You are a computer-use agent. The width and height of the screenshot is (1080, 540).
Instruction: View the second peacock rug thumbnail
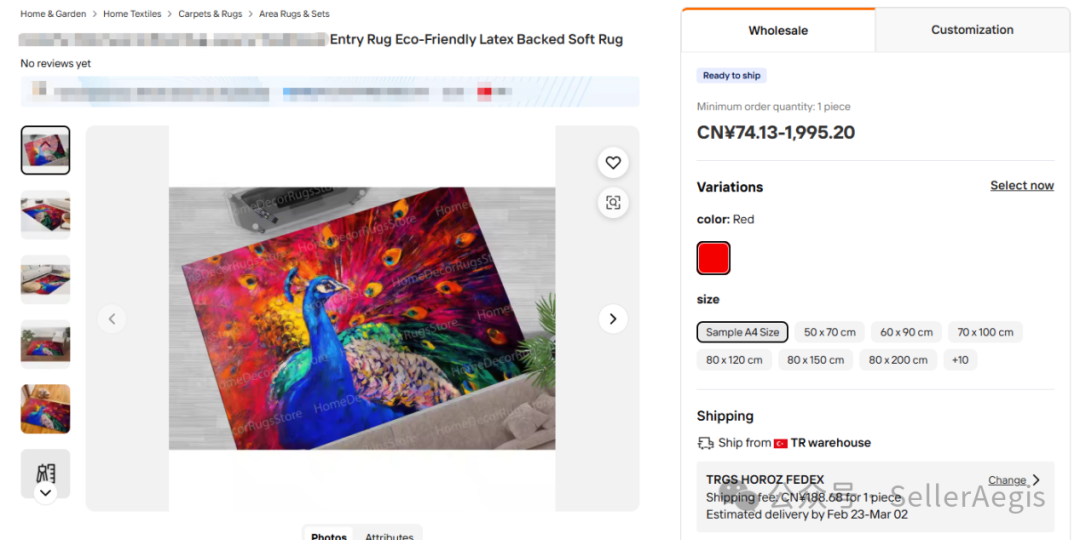(45, 215)
